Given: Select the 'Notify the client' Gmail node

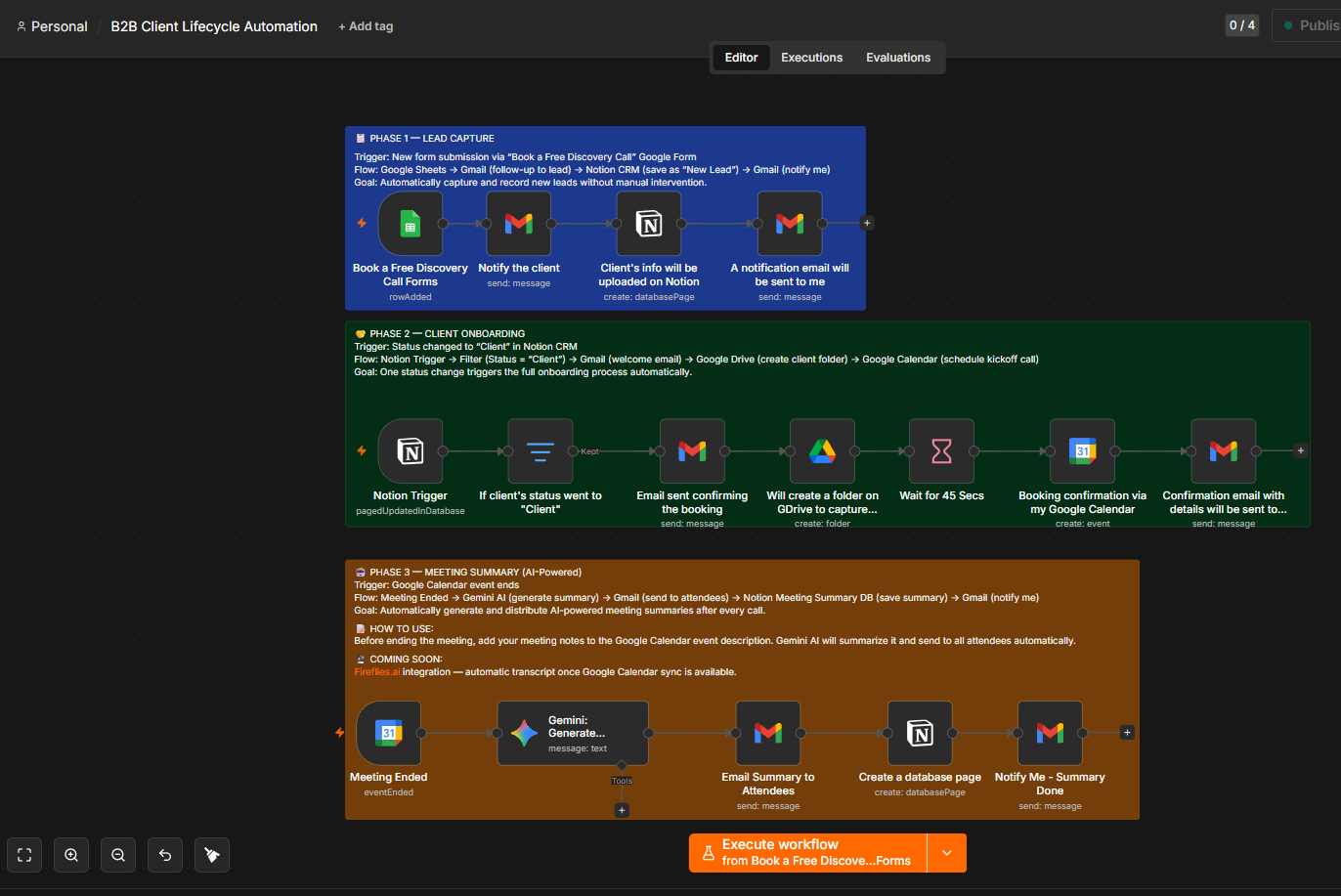Looking at the screenshot, I should click(519, 224).
